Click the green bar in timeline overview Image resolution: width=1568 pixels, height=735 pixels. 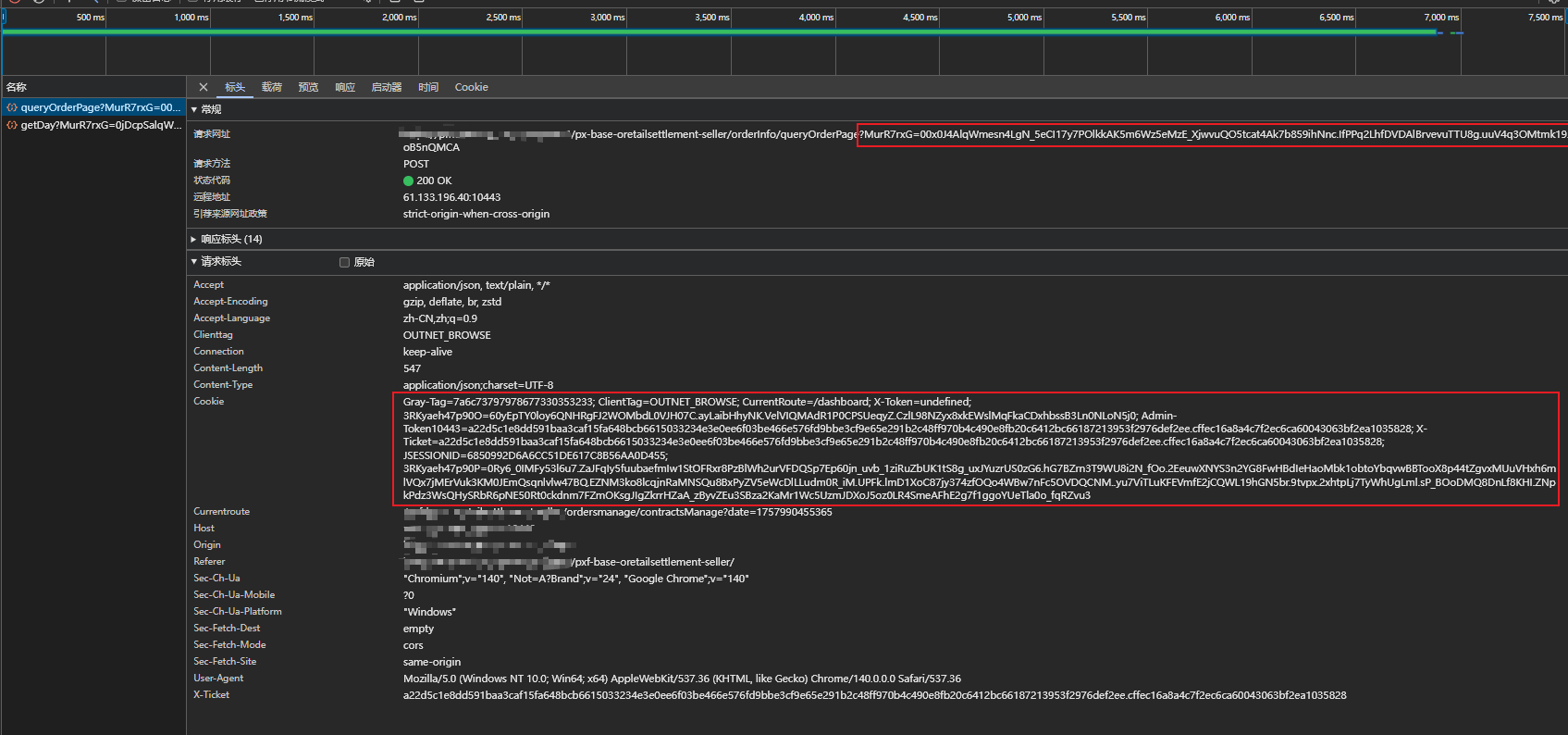pyautogui.click(x=720, y=31)
